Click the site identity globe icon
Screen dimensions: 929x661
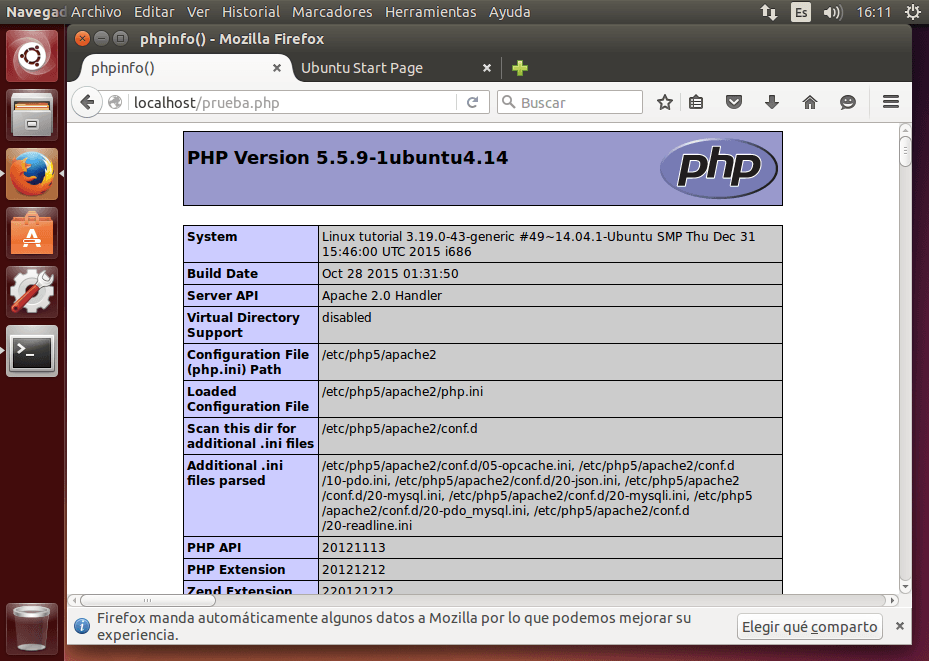pyautogui.click(x=116, y=102)
